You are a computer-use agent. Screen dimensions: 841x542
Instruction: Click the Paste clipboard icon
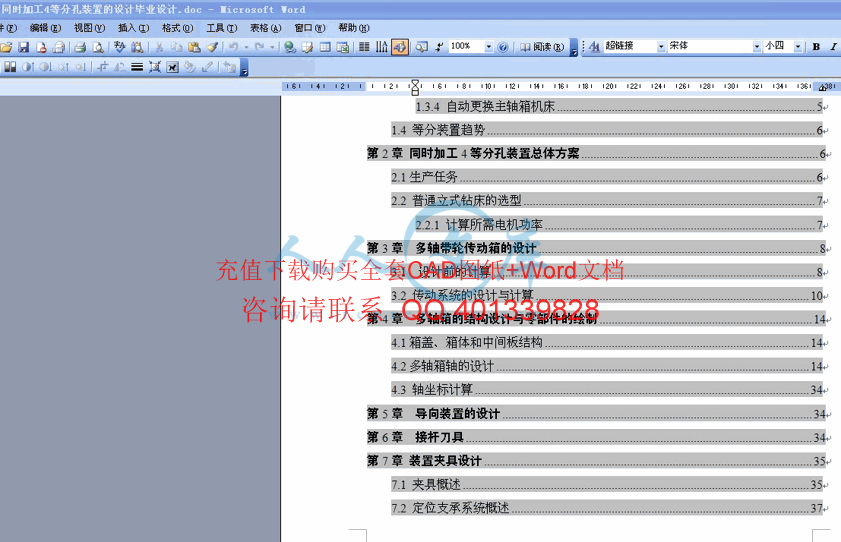click(x=194, y=47)
